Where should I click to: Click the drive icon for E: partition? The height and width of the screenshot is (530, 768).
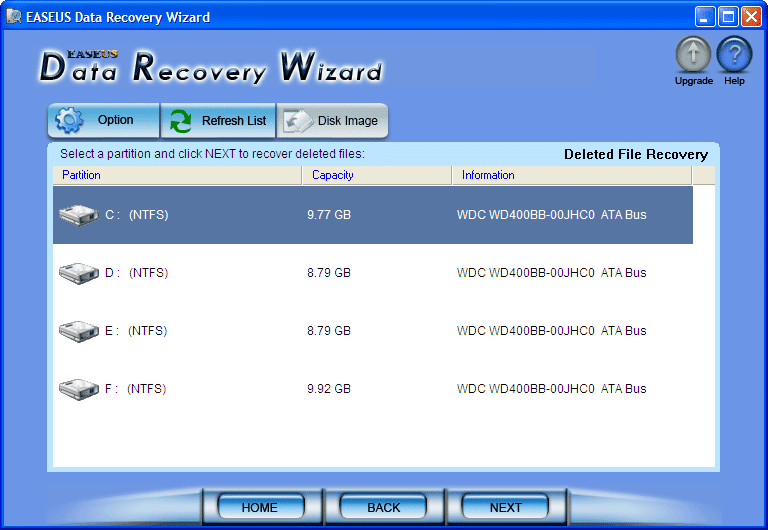(x=79, y=331)
